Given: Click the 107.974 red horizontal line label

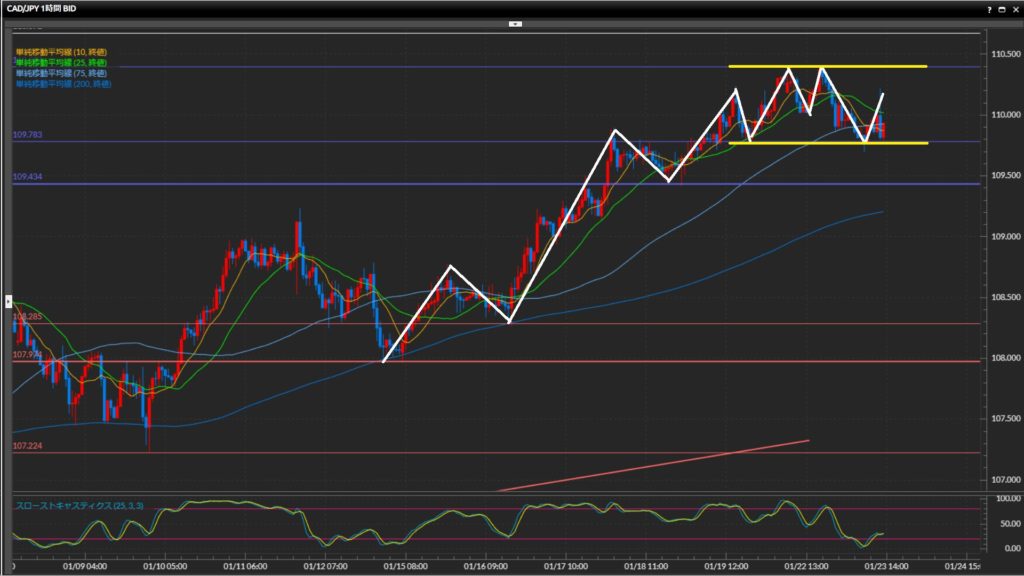Looking at the screenshot, I should (26, 355).
